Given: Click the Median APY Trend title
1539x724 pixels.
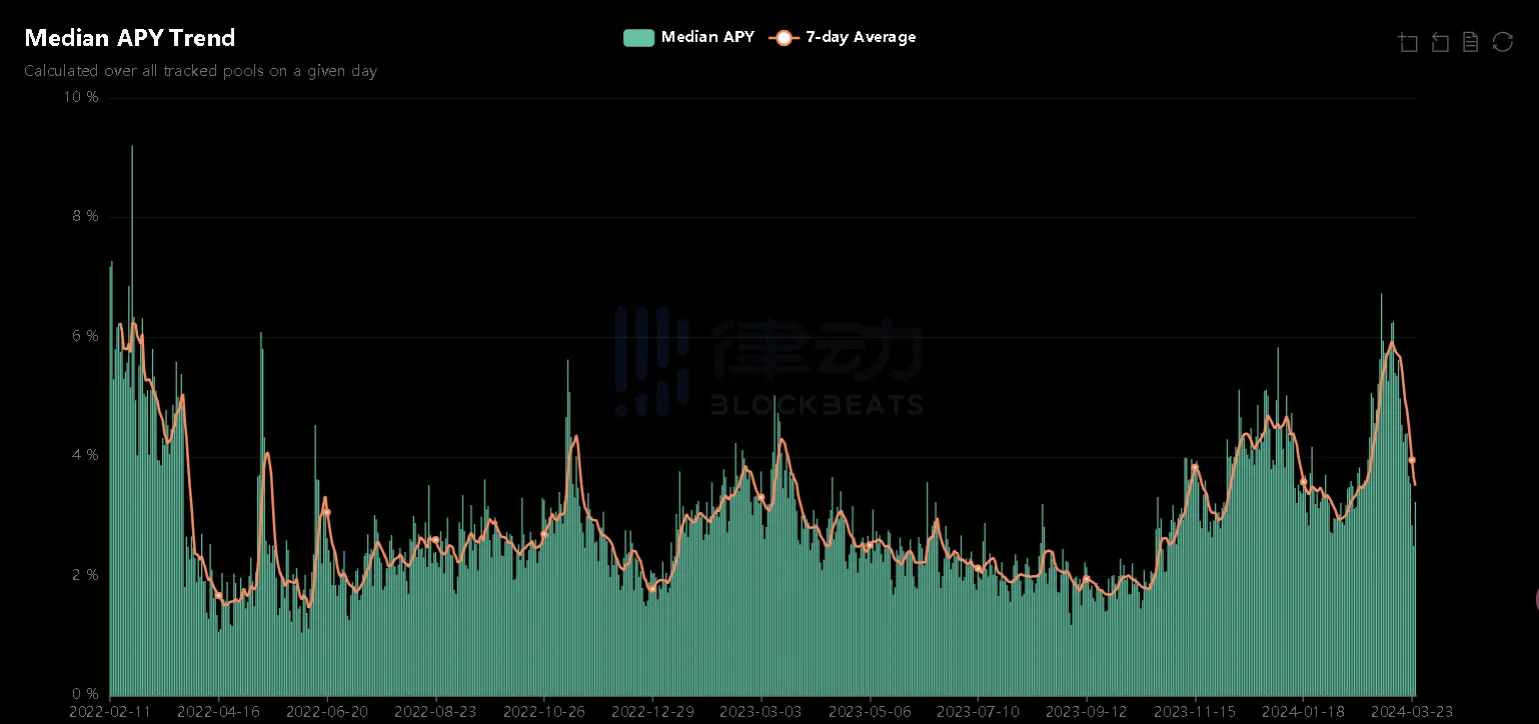Looking at the screenshot, I should tap(129, 38).
